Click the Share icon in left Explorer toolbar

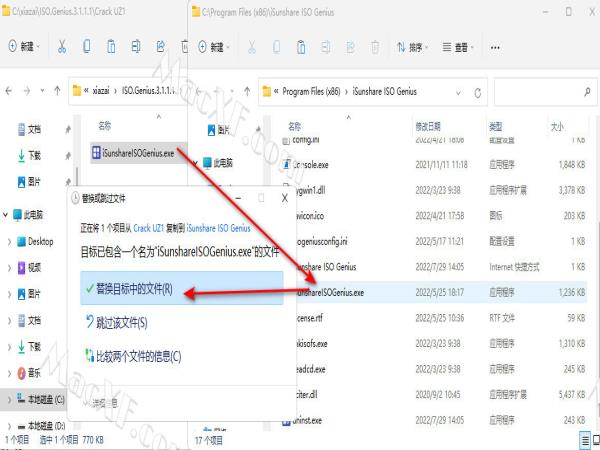(161, 47)
